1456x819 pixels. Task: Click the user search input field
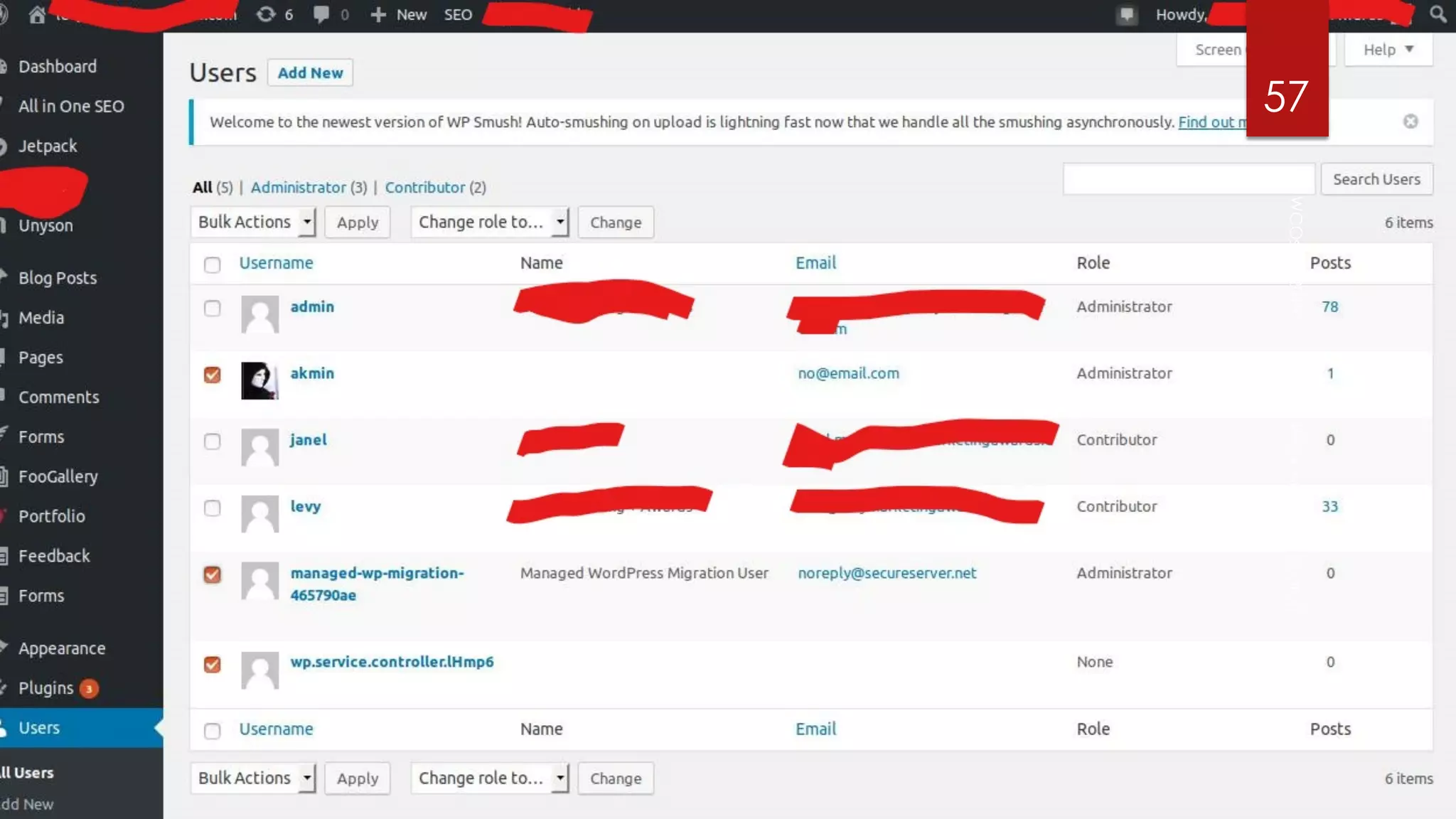coord(1188,179)
